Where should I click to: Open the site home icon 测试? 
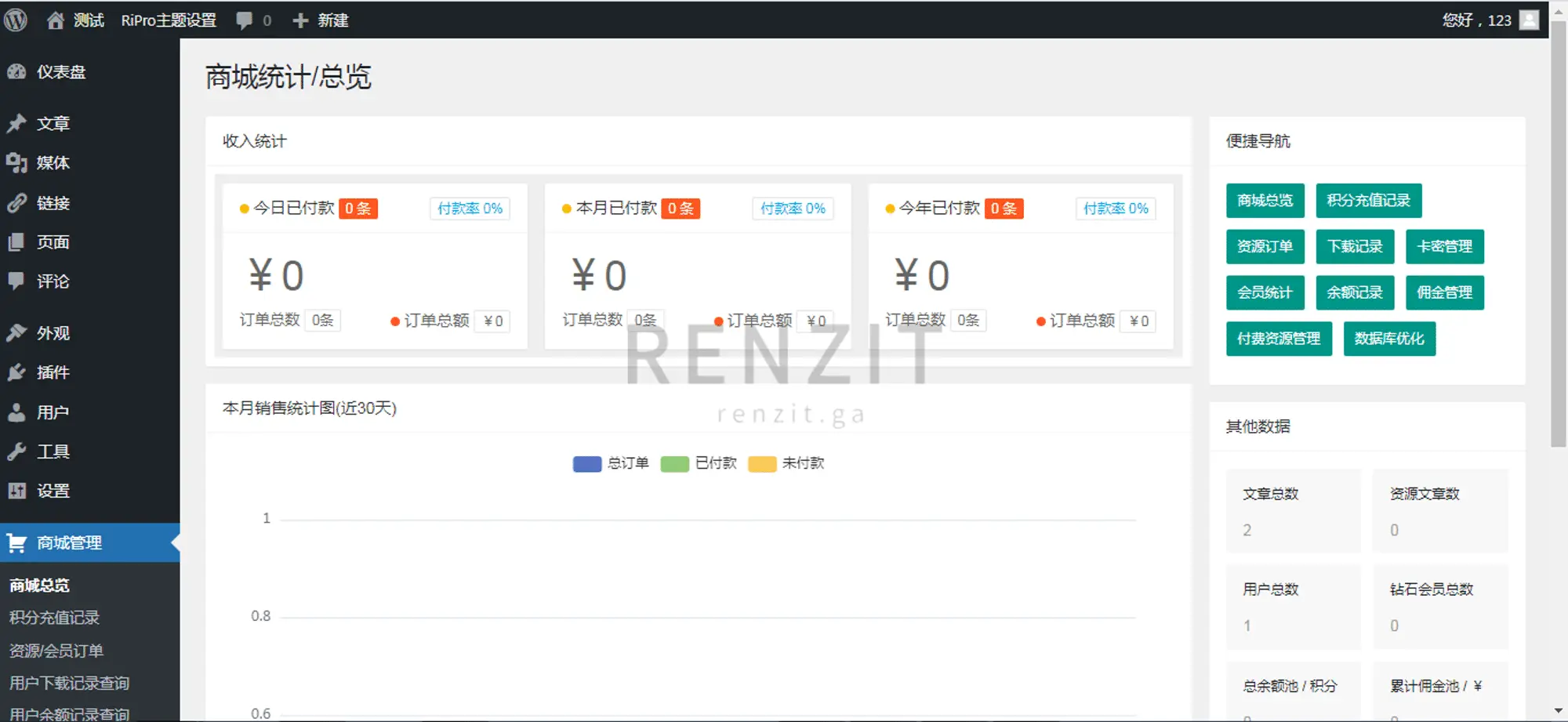pyautogui.click(x=55, y=20)
